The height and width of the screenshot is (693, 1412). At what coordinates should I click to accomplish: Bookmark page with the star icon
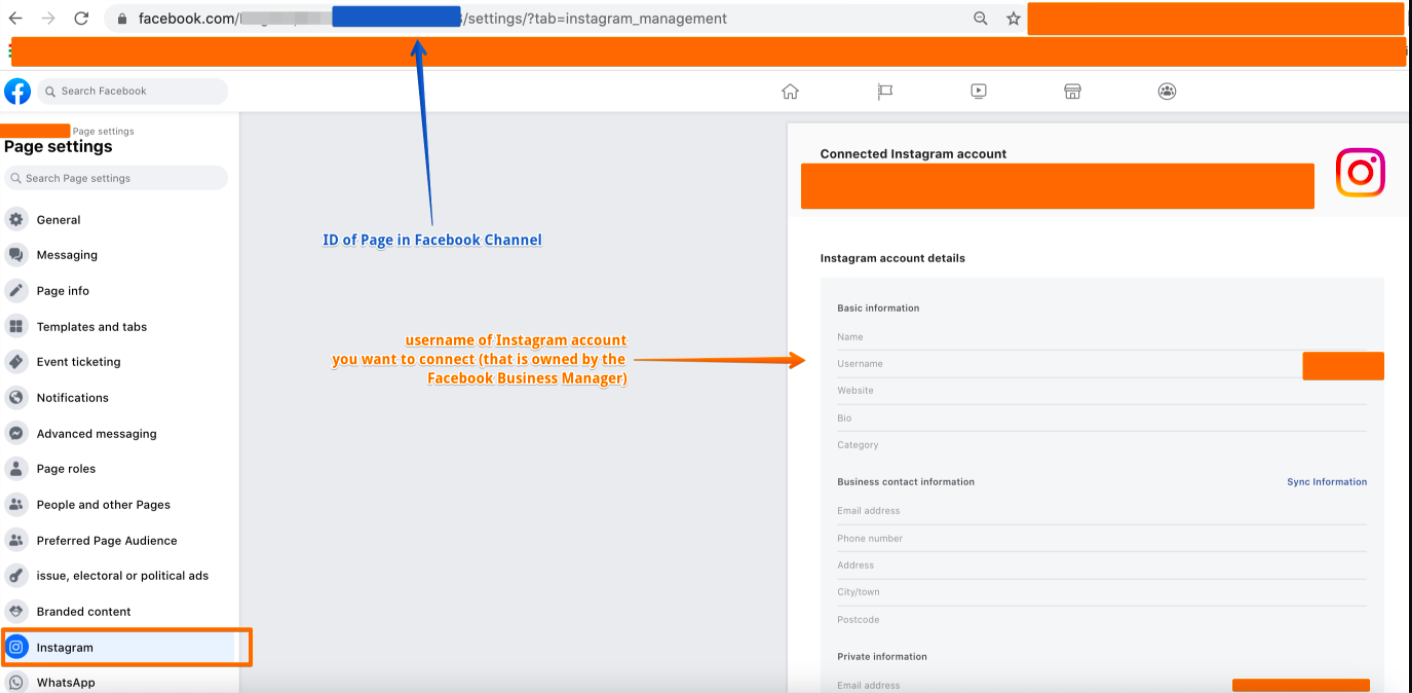tap(1013, 18)
